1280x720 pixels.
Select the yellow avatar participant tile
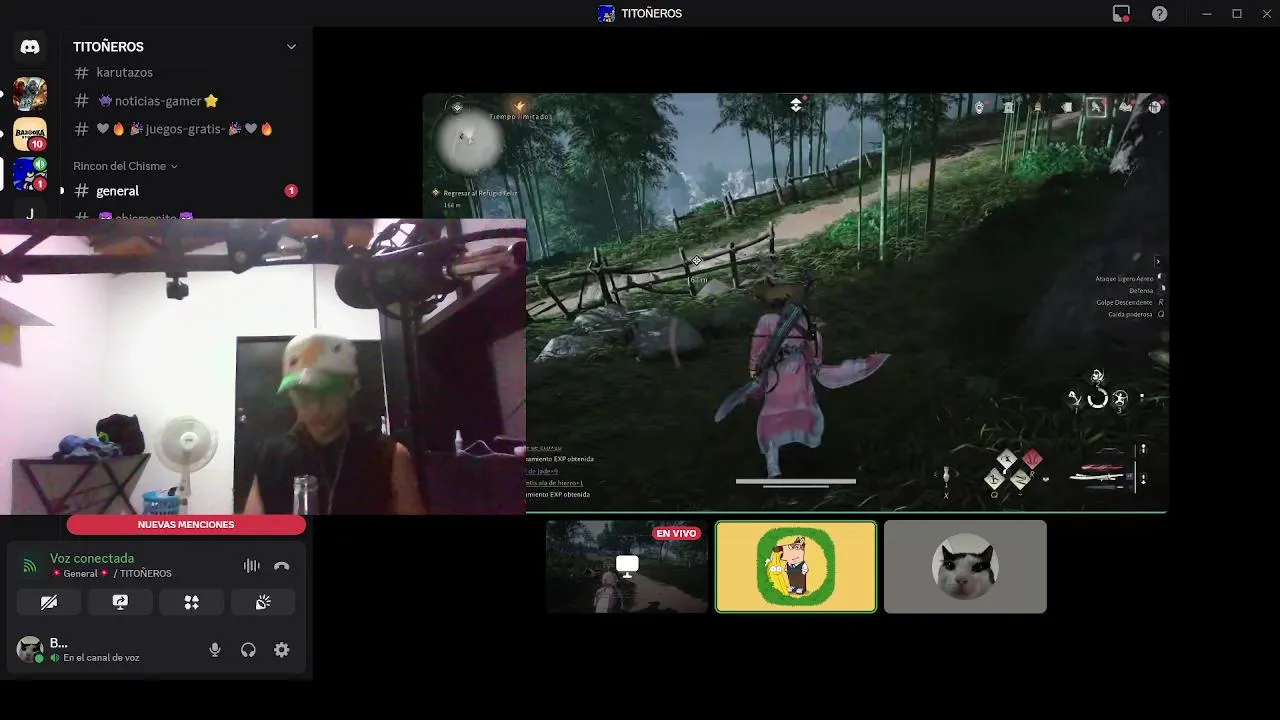[x=796, y=566]
